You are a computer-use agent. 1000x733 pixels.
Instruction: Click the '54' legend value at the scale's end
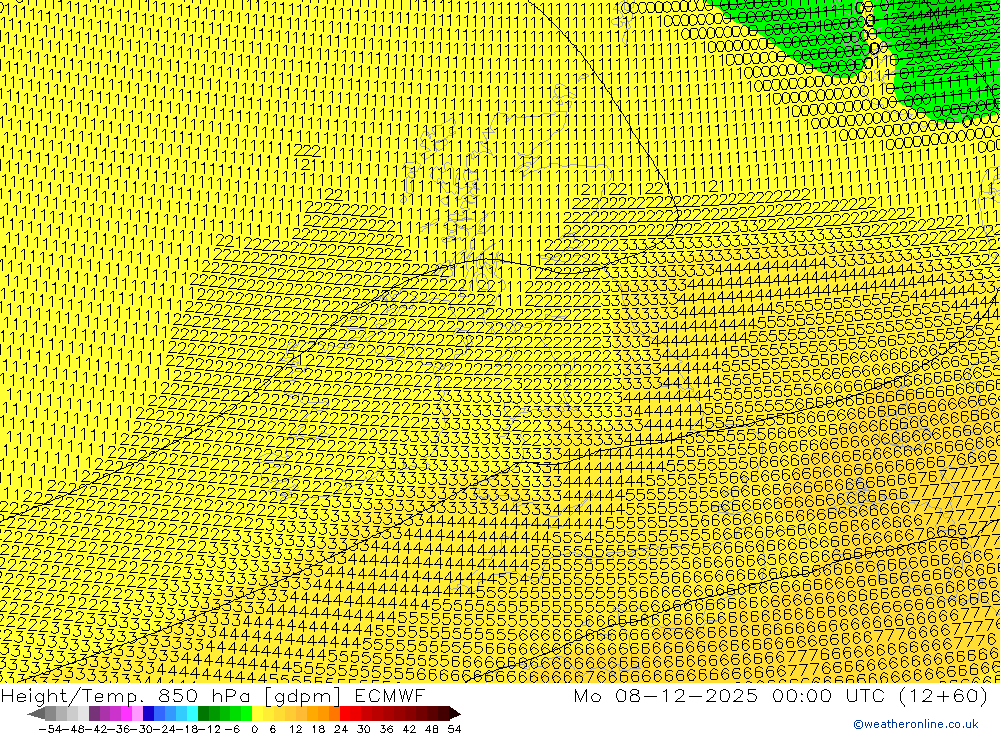(x=454, y=729)
